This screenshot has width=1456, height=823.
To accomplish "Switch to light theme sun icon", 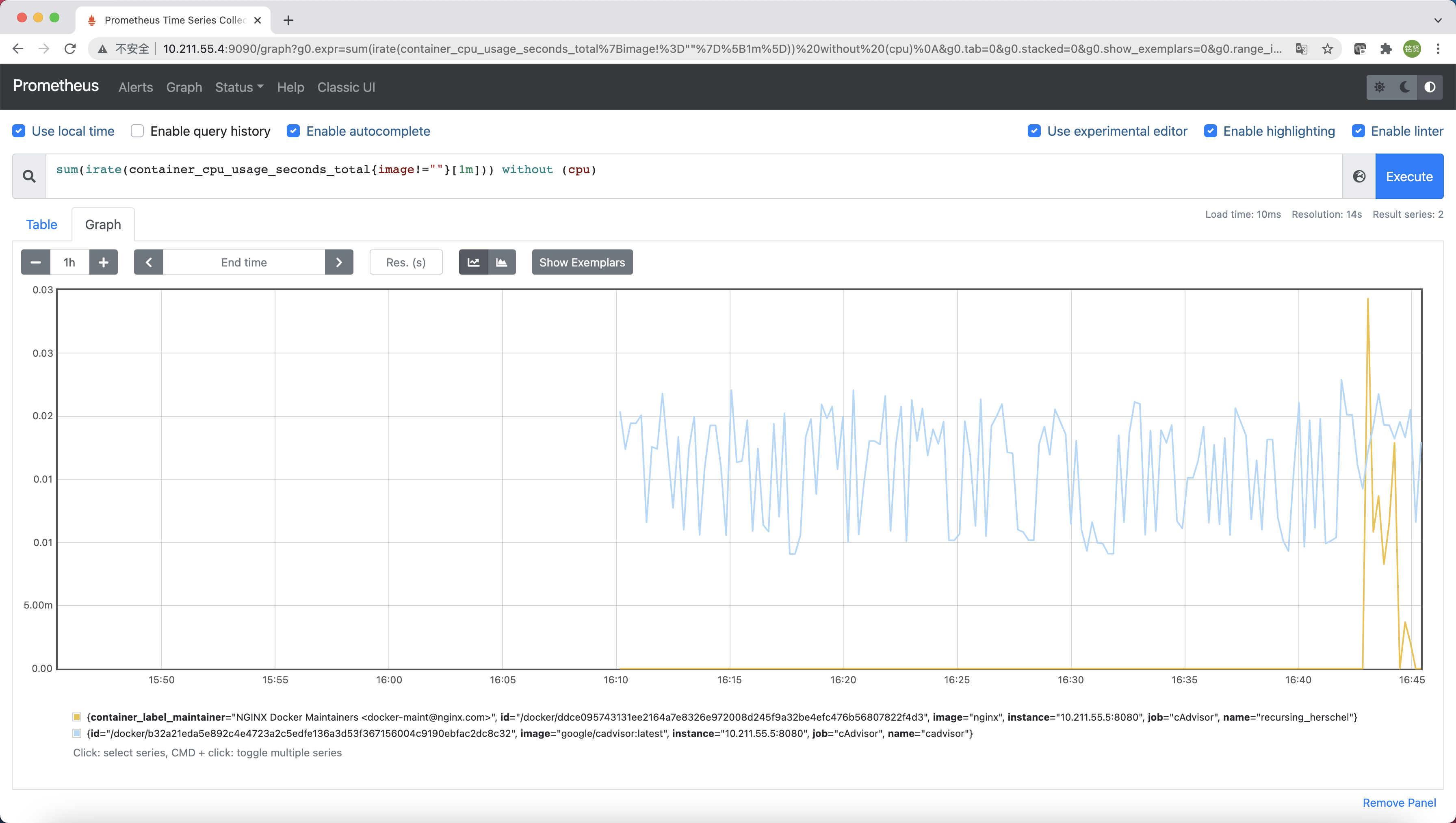I will click(x=1380, y=87).
